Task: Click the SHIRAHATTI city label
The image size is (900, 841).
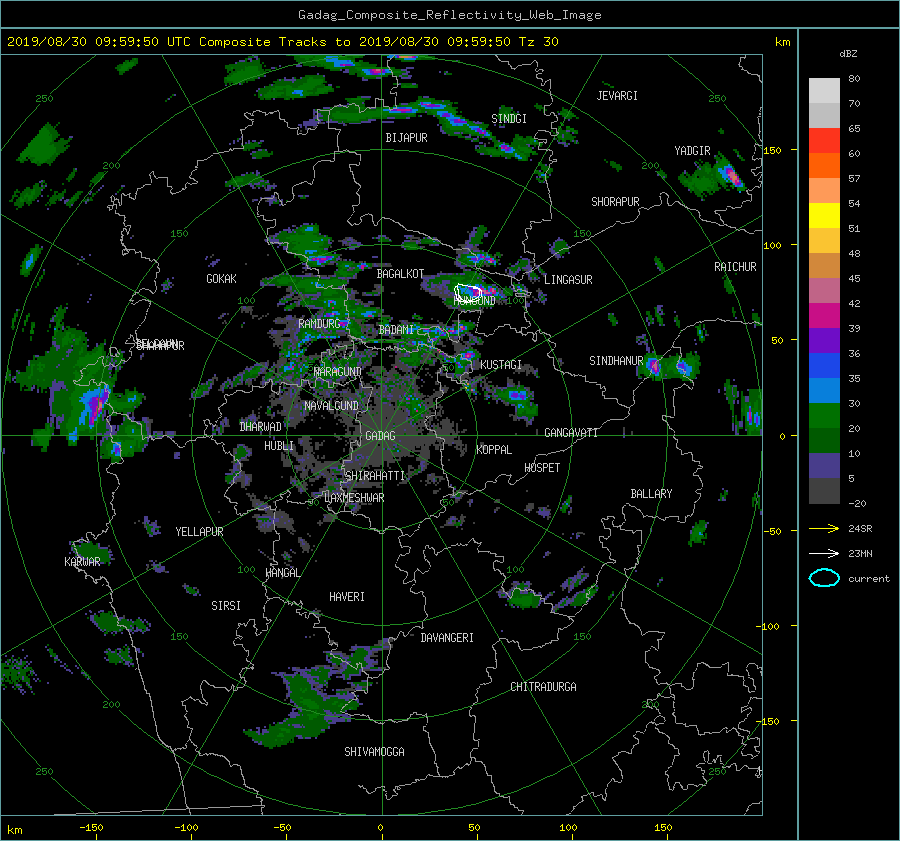Action: pos(375,475)
